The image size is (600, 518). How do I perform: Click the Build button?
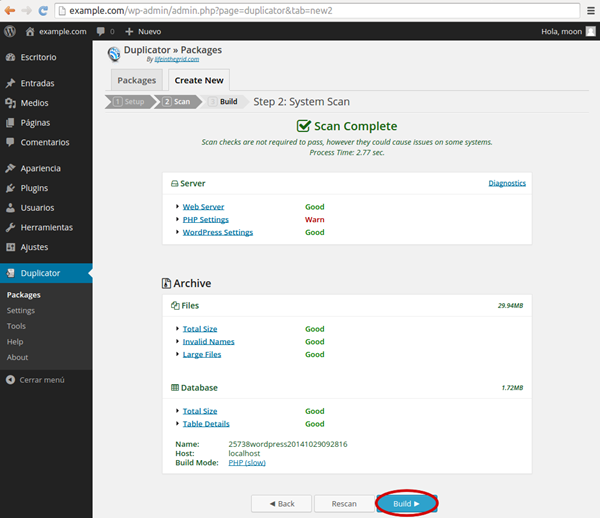point(406,503)
